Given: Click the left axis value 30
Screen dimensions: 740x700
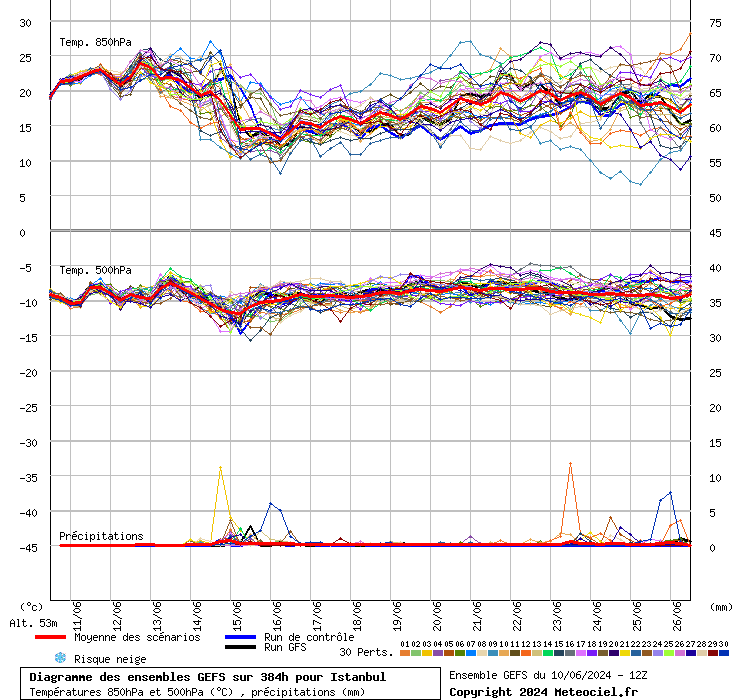Looking at the screenshot, I should (25, 23).
